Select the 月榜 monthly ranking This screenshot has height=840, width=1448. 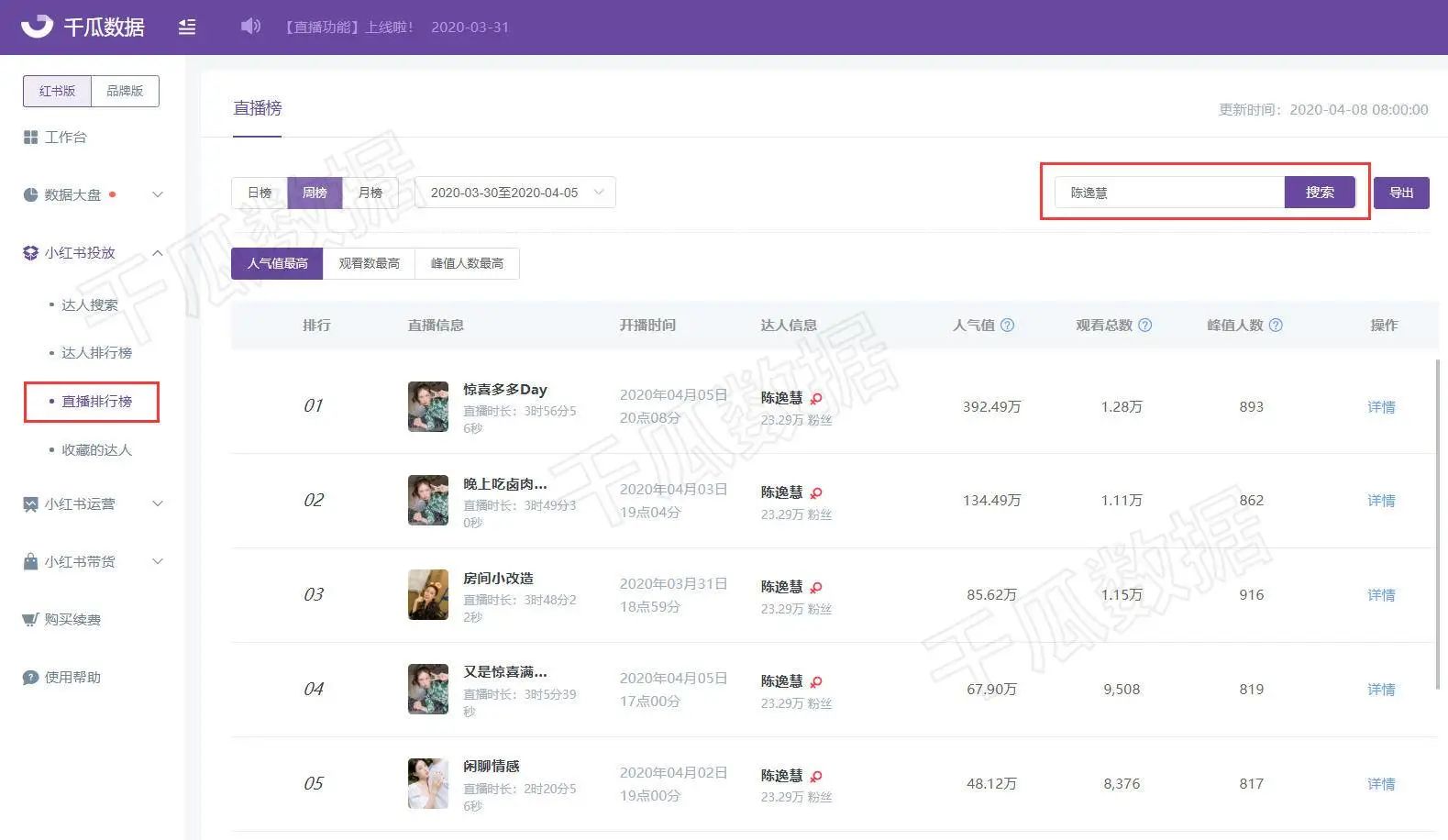click(370, 193)
